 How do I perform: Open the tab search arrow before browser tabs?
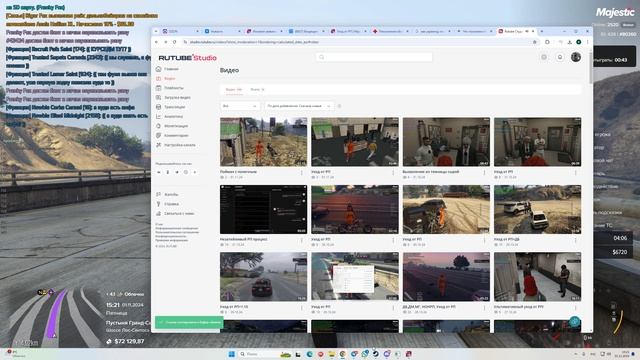[x=156, y=31]
